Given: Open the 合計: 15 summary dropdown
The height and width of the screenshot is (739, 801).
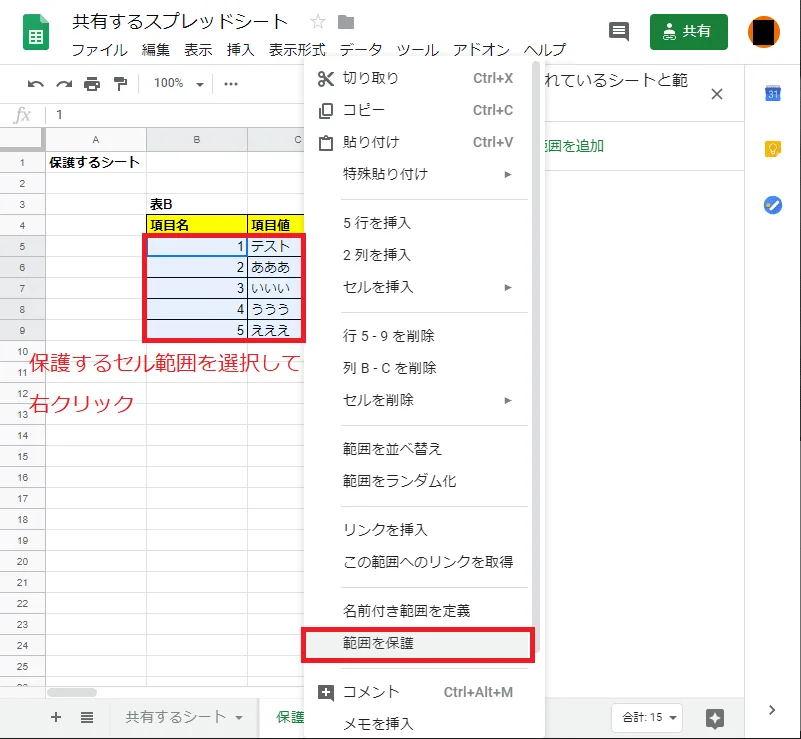Looking at the screenshot, I should (648, 718).
